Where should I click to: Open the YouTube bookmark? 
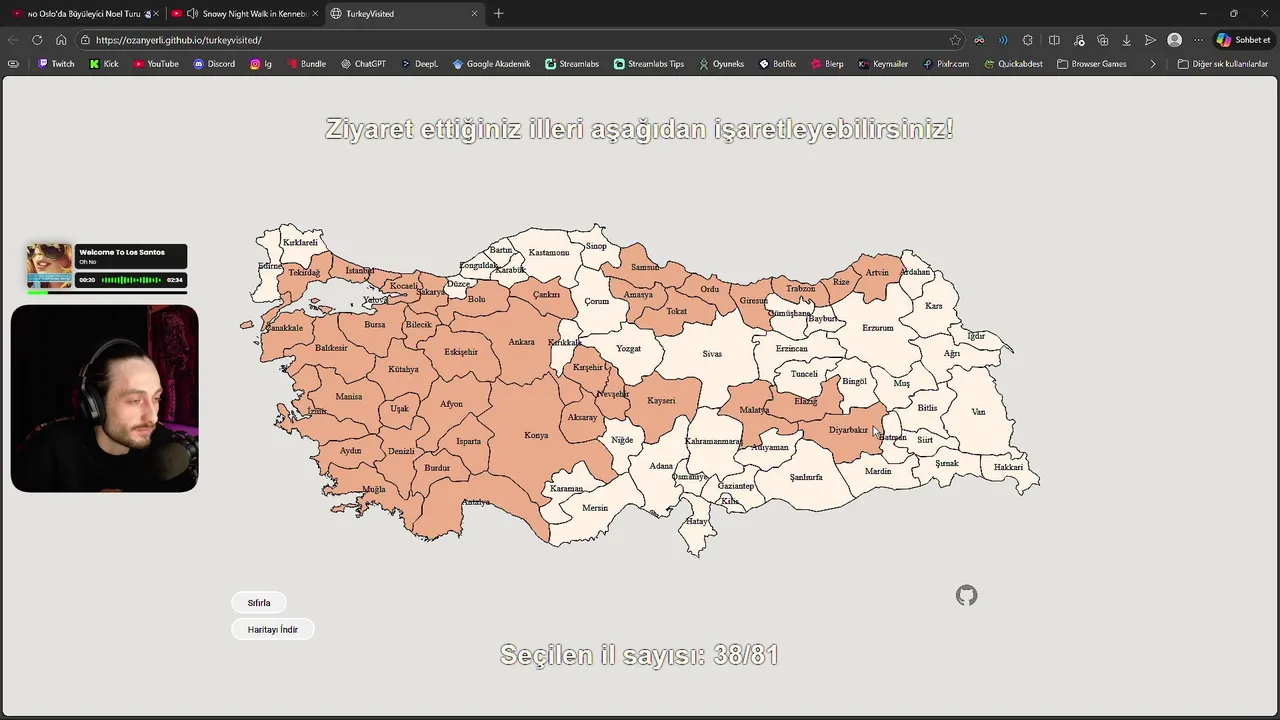[x=156, y=64]
